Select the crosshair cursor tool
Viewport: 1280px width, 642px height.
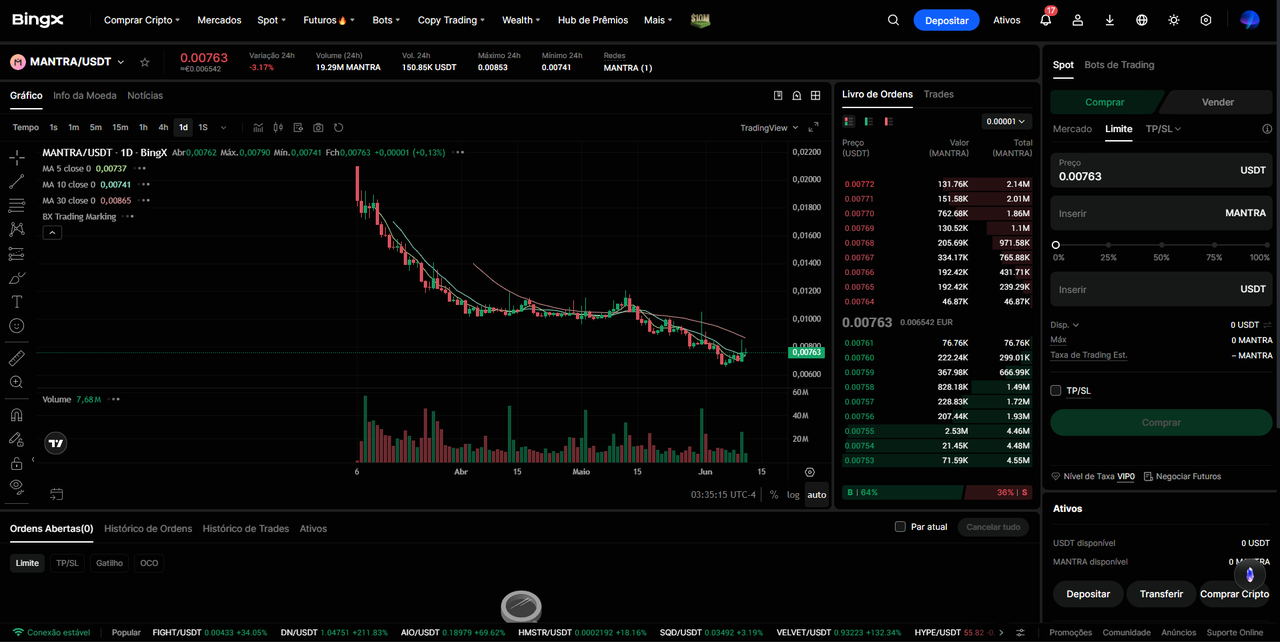(x=16, y=158)
